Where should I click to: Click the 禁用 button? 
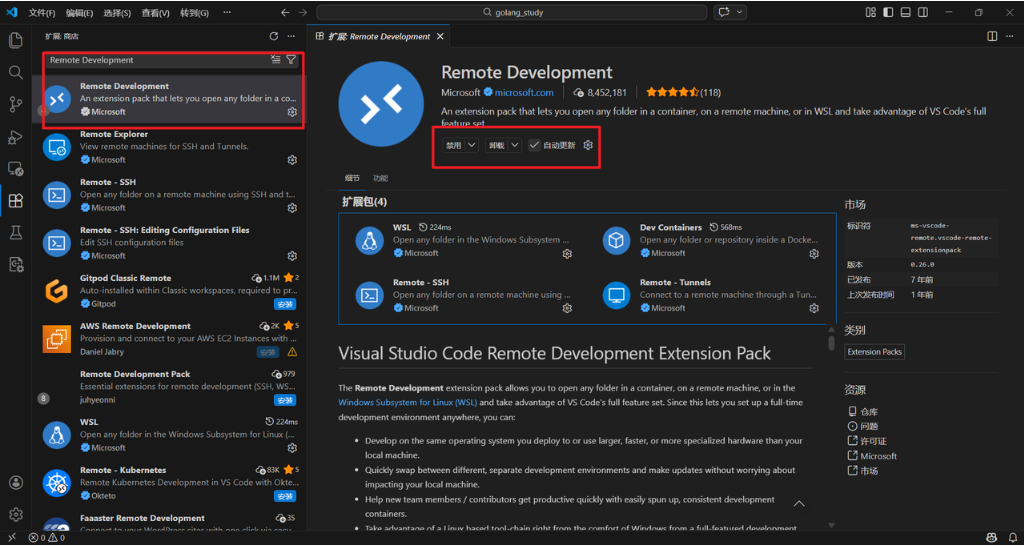pos(453,145)
